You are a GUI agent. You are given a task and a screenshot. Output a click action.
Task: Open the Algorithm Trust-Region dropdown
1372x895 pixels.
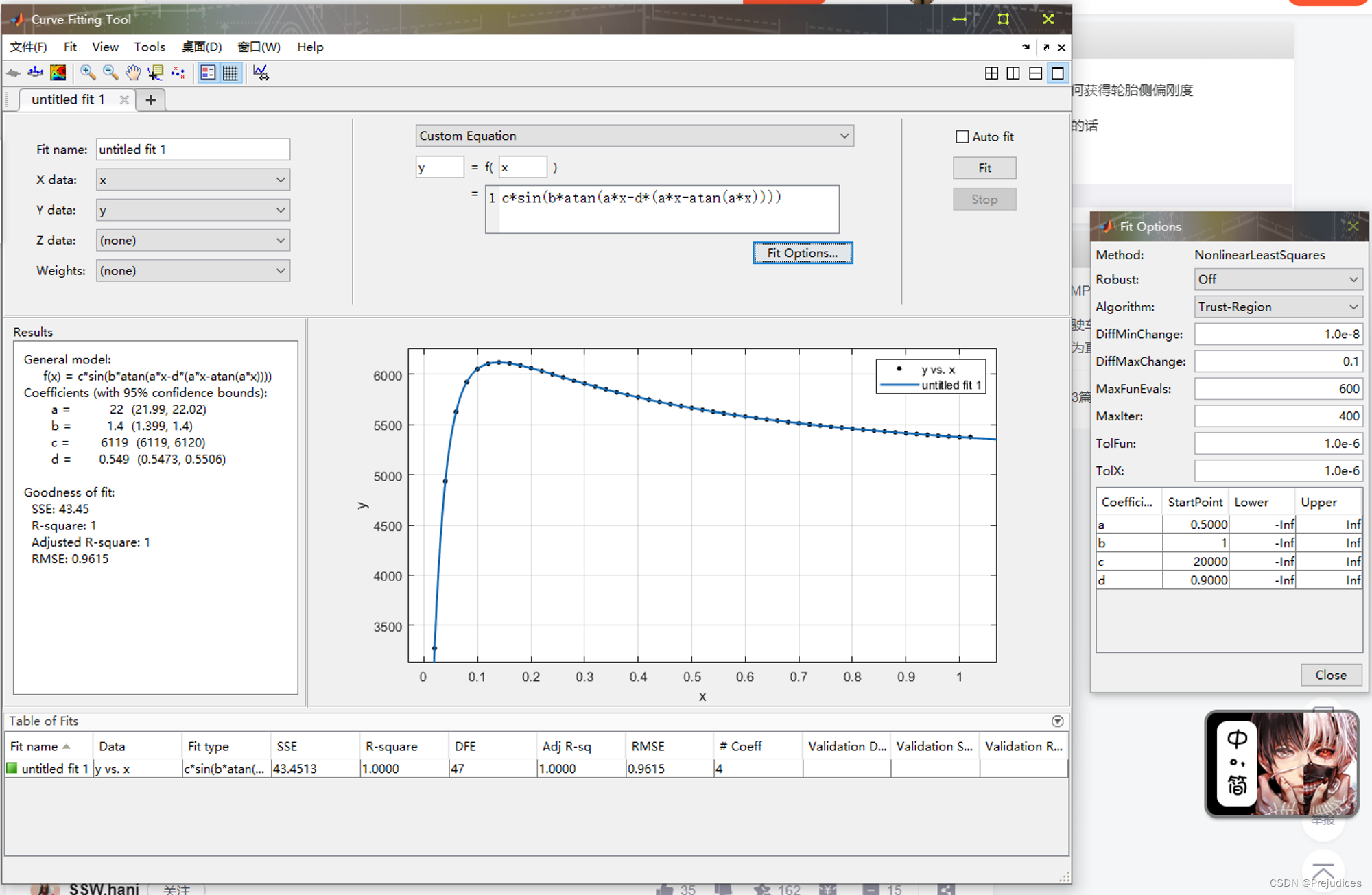1277,307
